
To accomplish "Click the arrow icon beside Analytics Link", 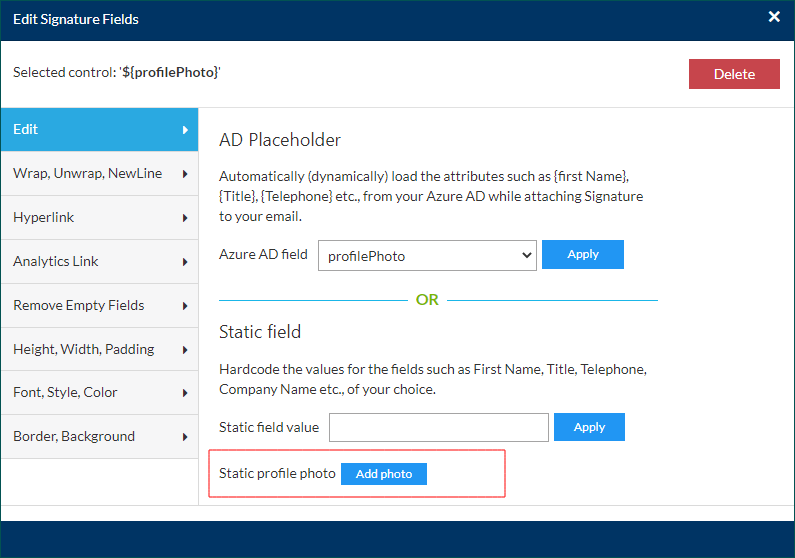I will click(x=185, y=262).
